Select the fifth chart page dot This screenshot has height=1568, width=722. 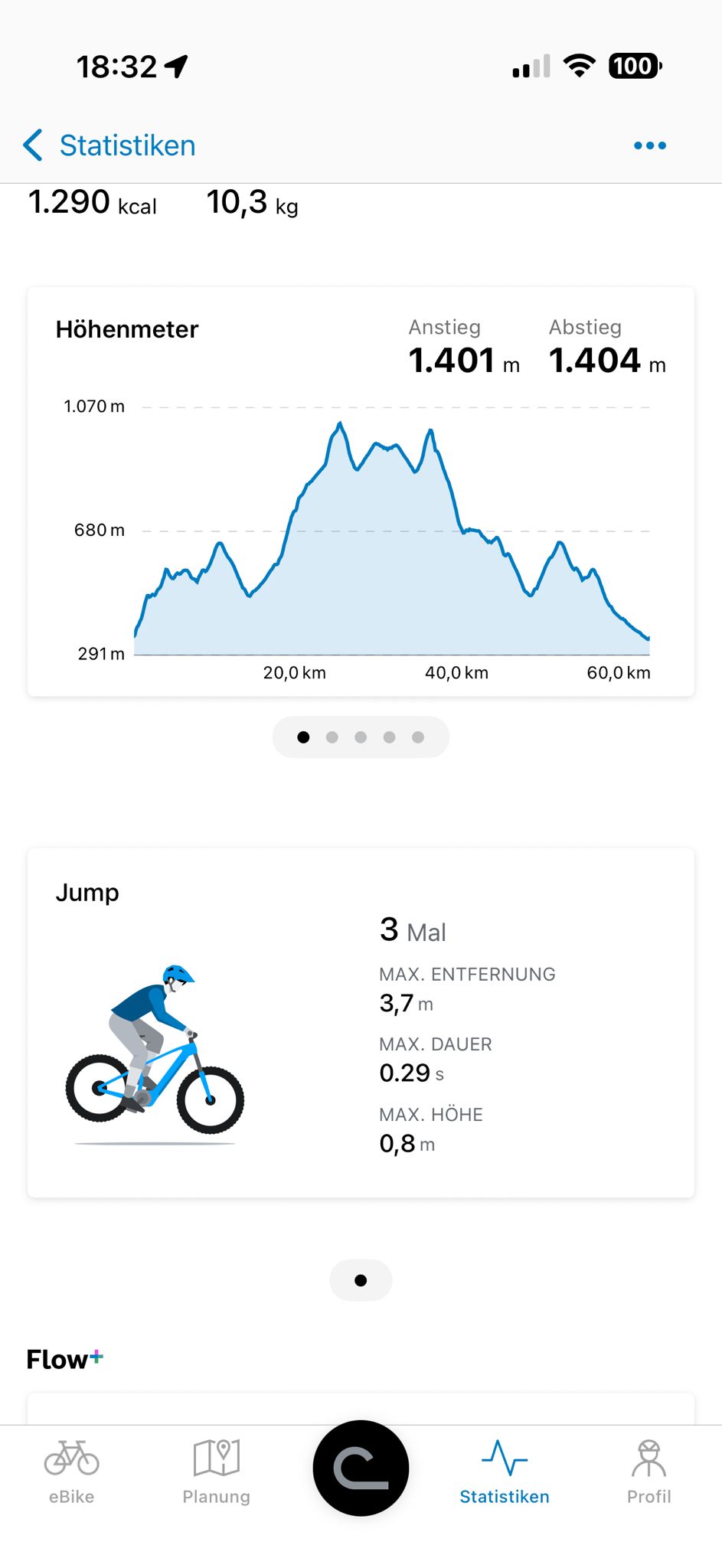[418, 737]
